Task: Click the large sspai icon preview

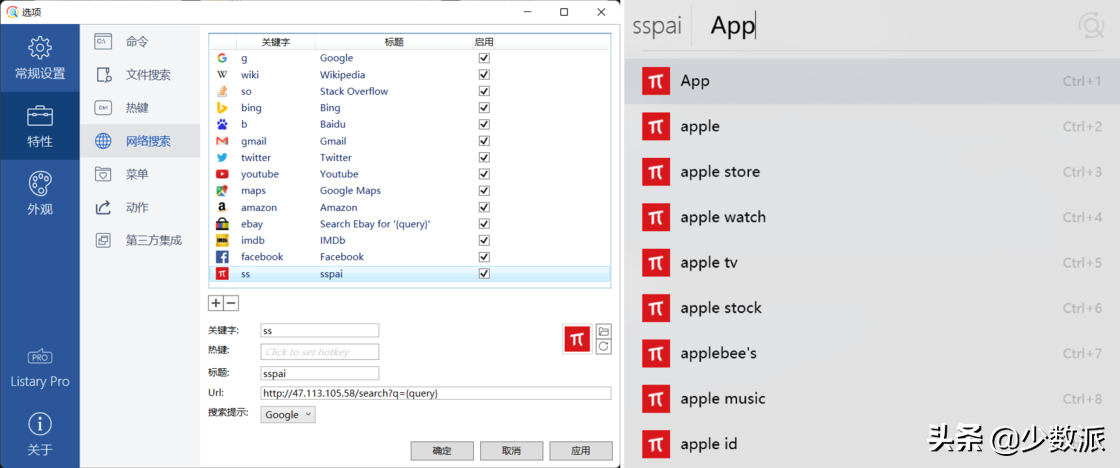Action: click(x=577, y=339)
